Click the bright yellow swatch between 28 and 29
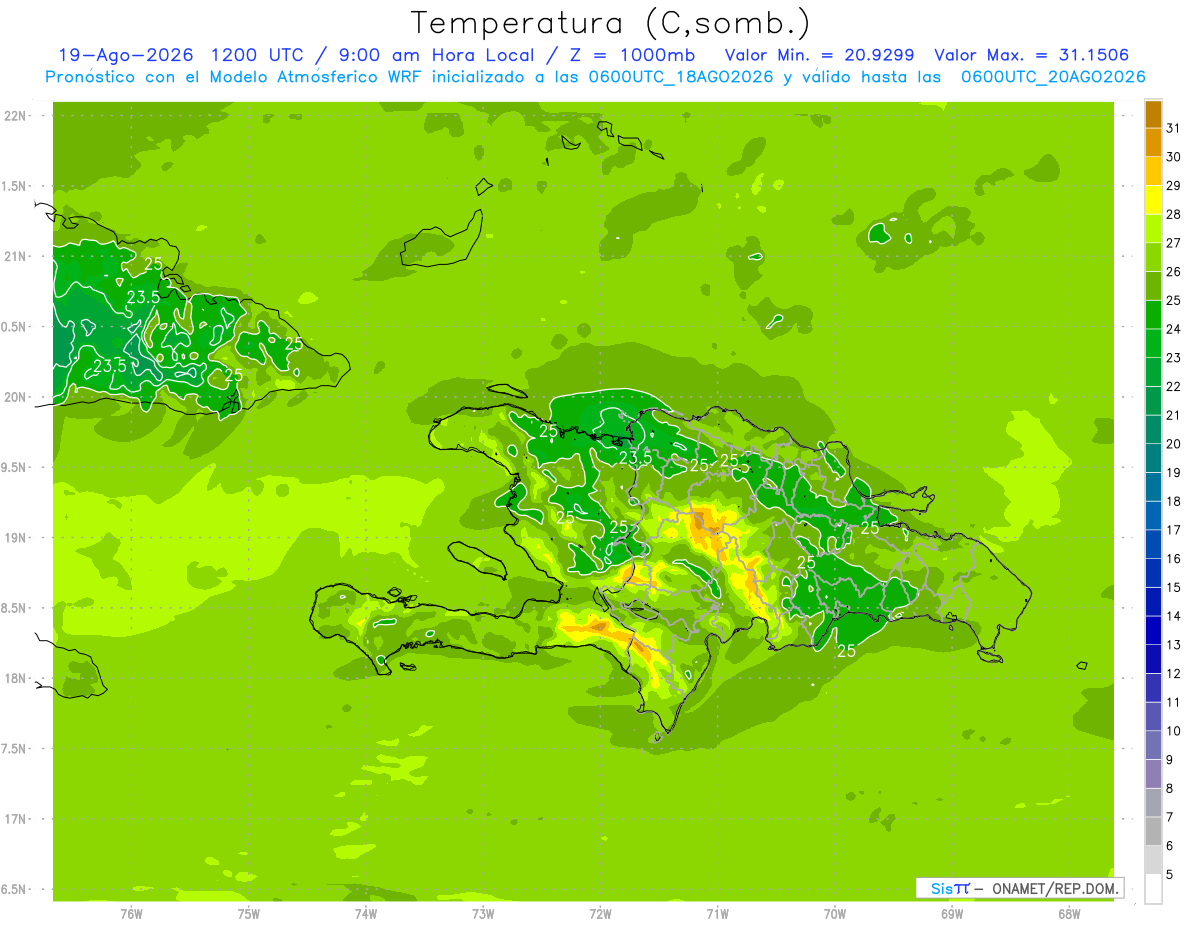1200x927 pixels. click(x=1153, y=200)
